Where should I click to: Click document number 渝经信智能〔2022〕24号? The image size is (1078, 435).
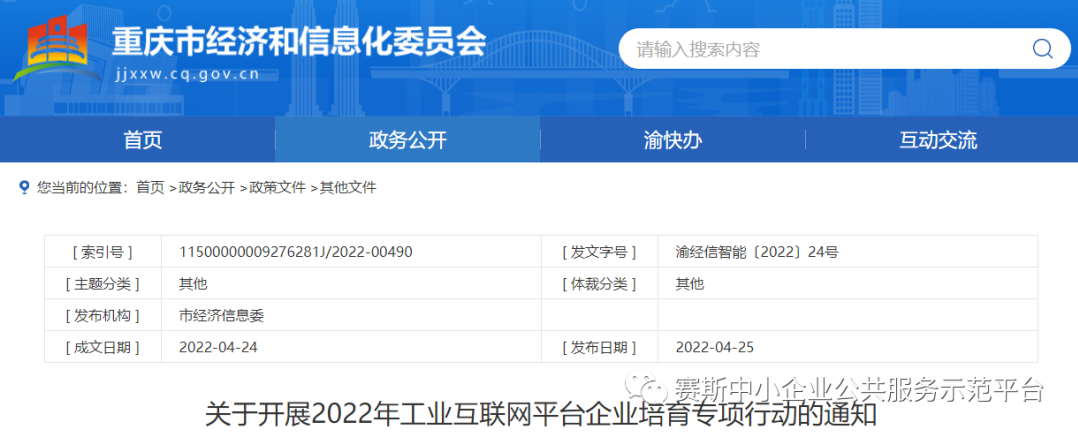coord(756,252)
